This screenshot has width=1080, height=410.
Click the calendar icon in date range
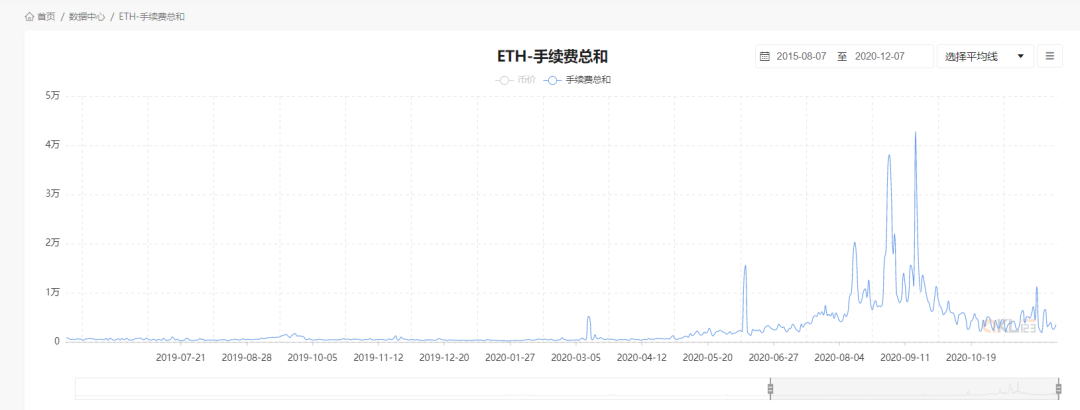[765, 57]
